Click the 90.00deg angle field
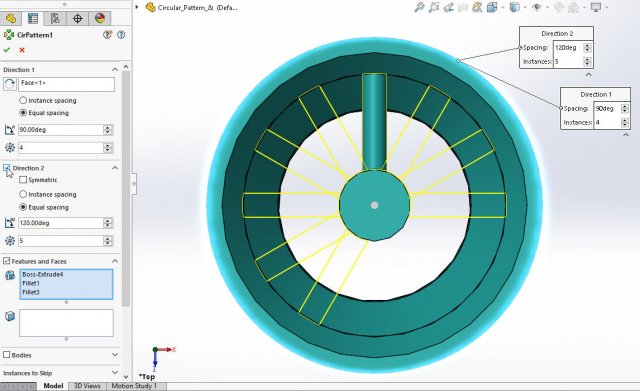The width and height of the screenshot is (640, 391). 60,129
